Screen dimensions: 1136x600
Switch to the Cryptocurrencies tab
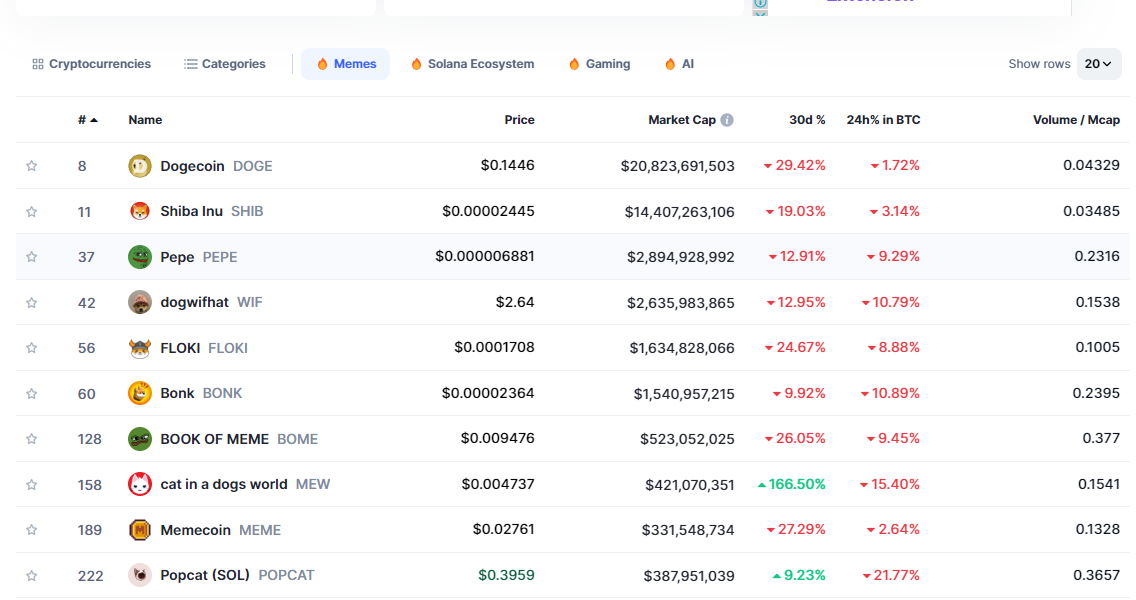(91, 64)
